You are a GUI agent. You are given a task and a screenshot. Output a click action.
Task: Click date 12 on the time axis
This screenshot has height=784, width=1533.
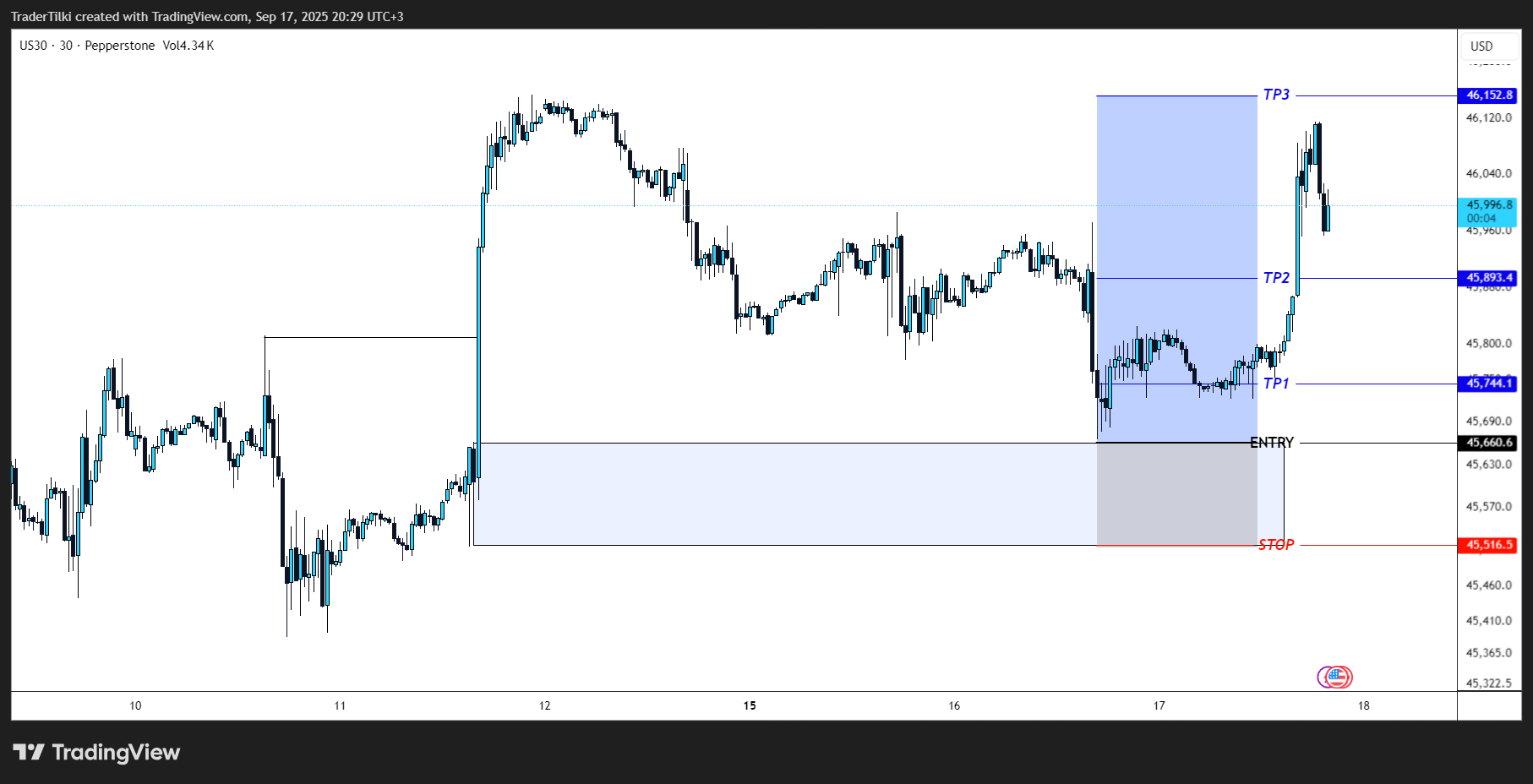(x=545, y=705)
